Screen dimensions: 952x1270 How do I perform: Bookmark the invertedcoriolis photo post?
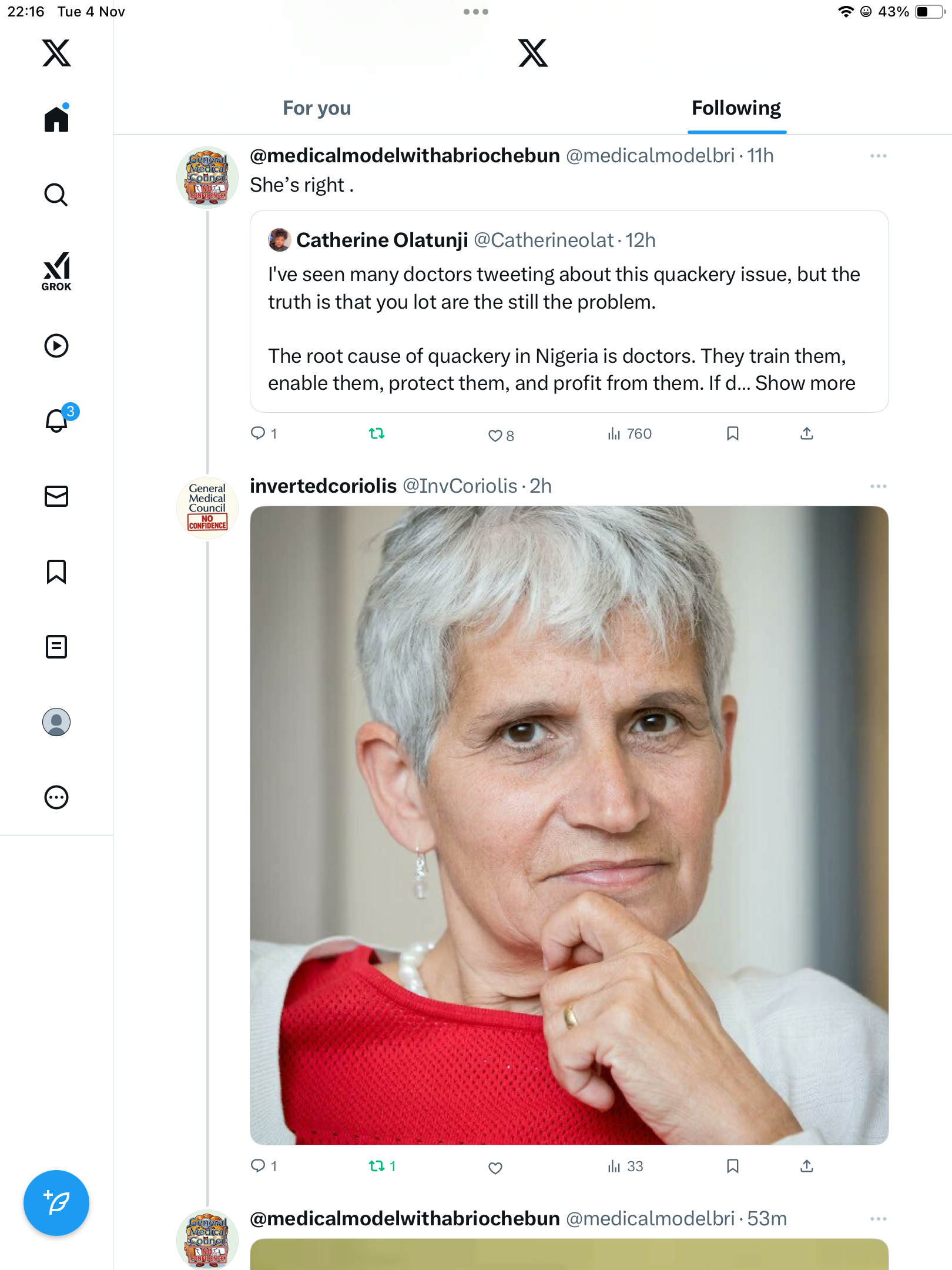click(732, 1166)
